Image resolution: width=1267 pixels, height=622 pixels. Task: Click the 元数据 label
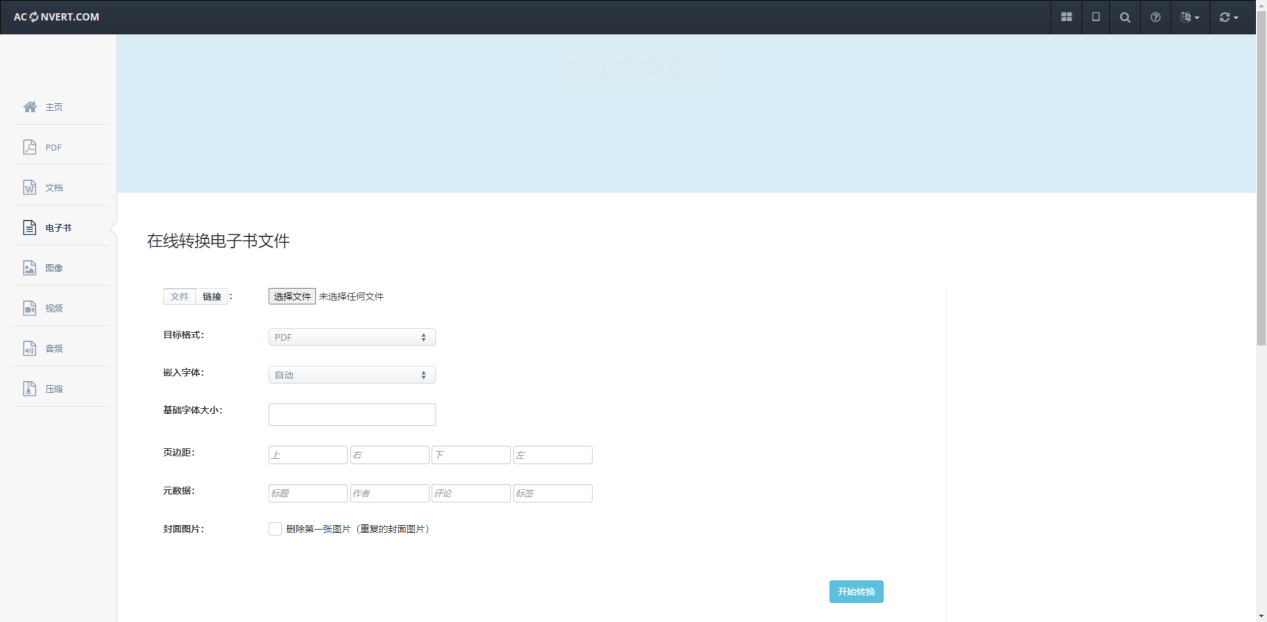coord(179,490)
